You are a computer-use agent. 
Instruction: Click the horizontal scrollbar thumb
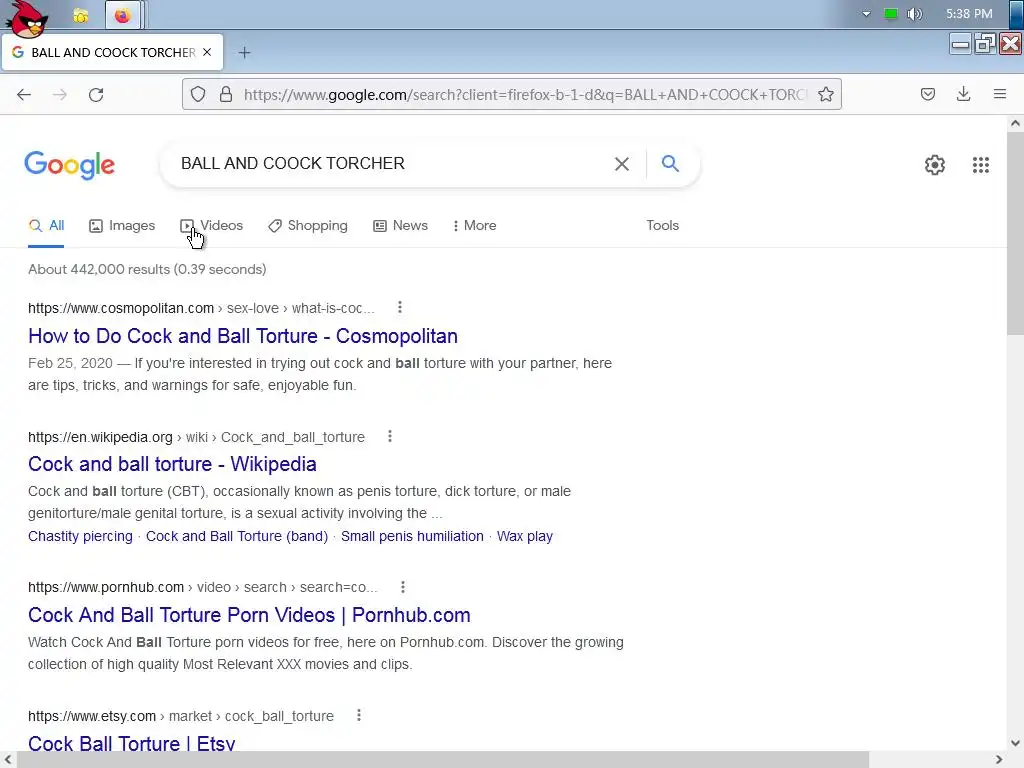coord(443,760)
